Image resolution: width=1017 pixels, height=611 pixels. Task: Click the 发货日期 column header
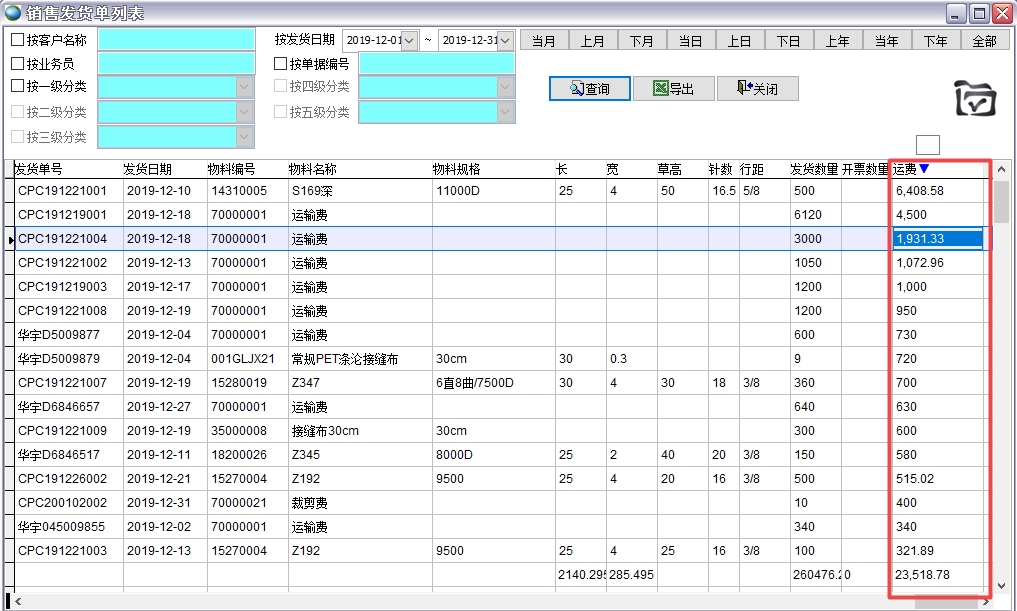coord(148,169)
